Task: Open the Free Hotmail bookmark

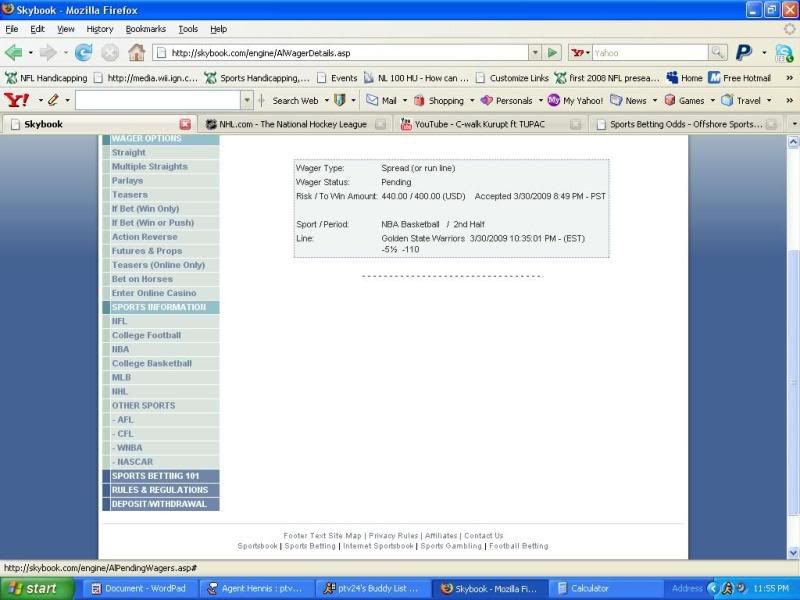Action: [740, 78]
